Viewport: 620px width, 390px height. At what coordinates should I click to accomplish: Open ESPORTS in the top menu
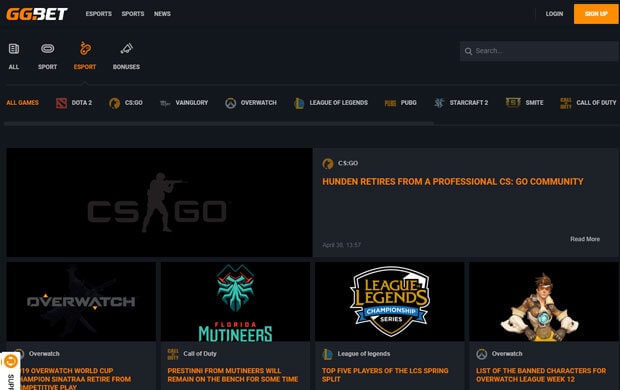pos(99,14)
